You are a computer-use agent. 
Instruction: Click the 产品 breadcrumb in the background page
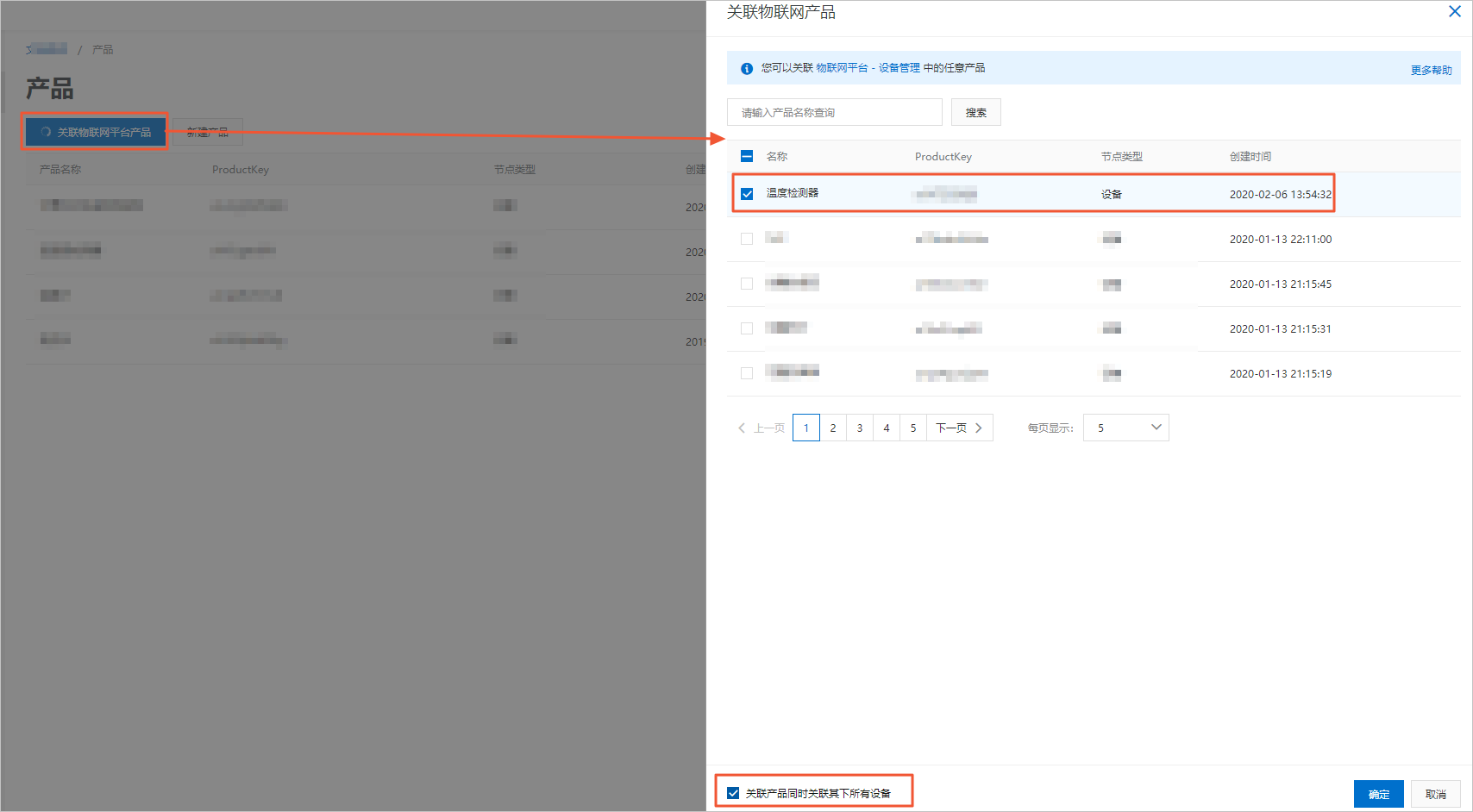click(x=103, y=50)
